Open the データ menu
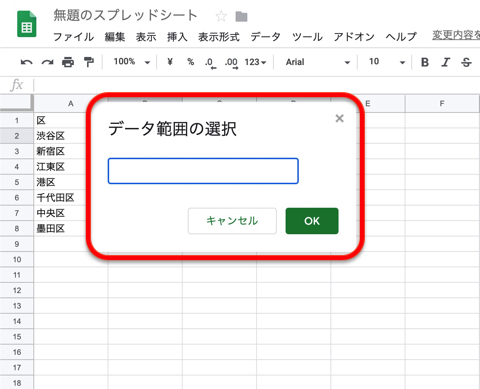The image size is (480, 389). (x=266, y=37)
